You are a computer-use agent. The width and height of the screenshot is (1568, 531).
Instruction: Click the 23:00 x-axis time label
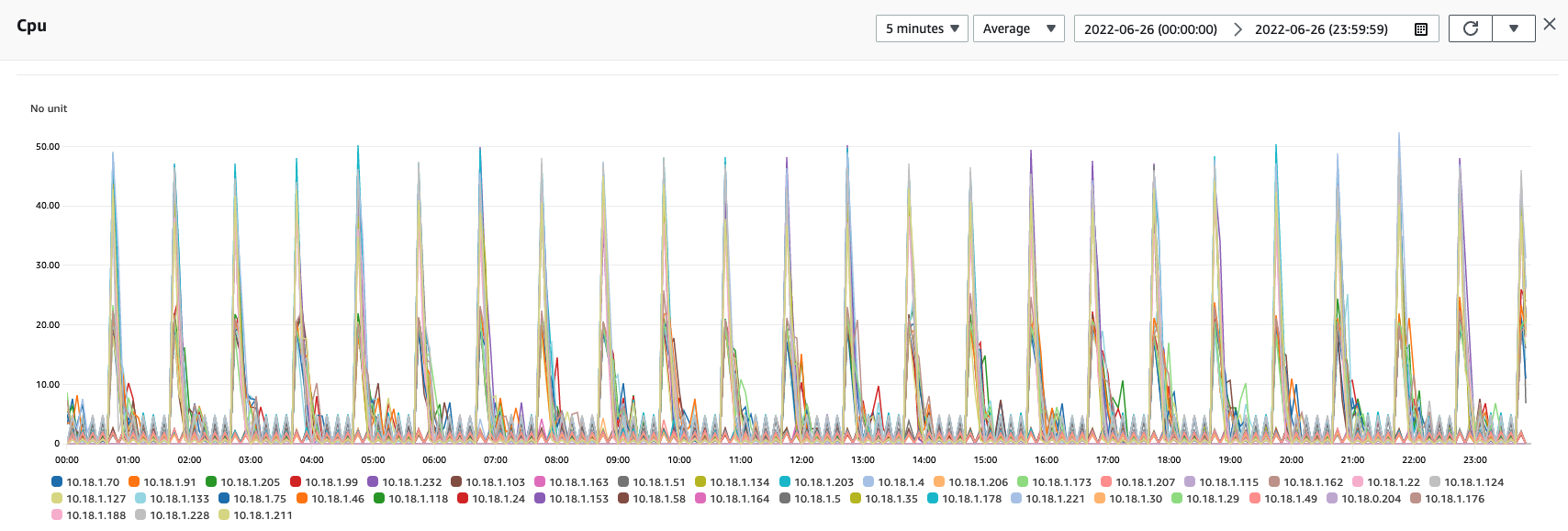1475,459
